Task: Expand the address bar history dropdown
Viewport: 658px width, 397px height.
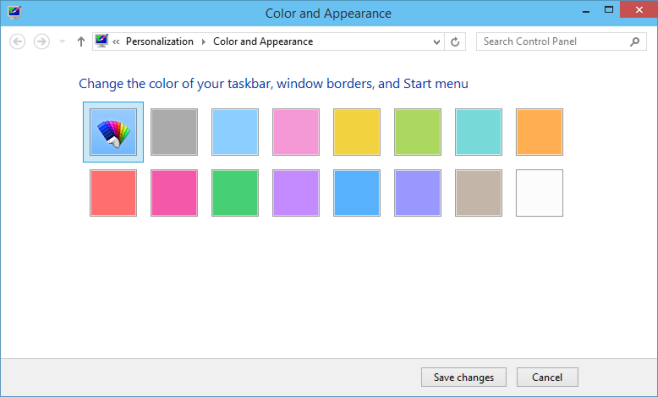Action: 436,42
